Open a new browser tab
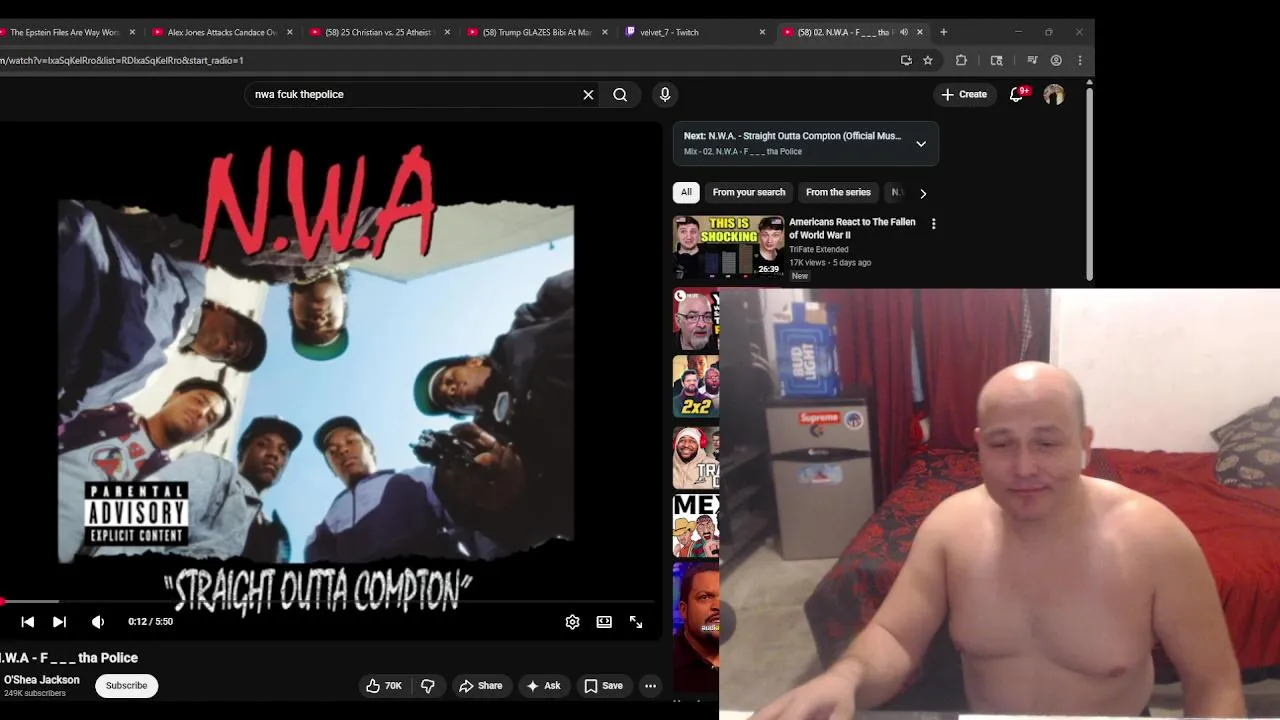Viewport: 1280px width, 720px height. pos(943,32)
